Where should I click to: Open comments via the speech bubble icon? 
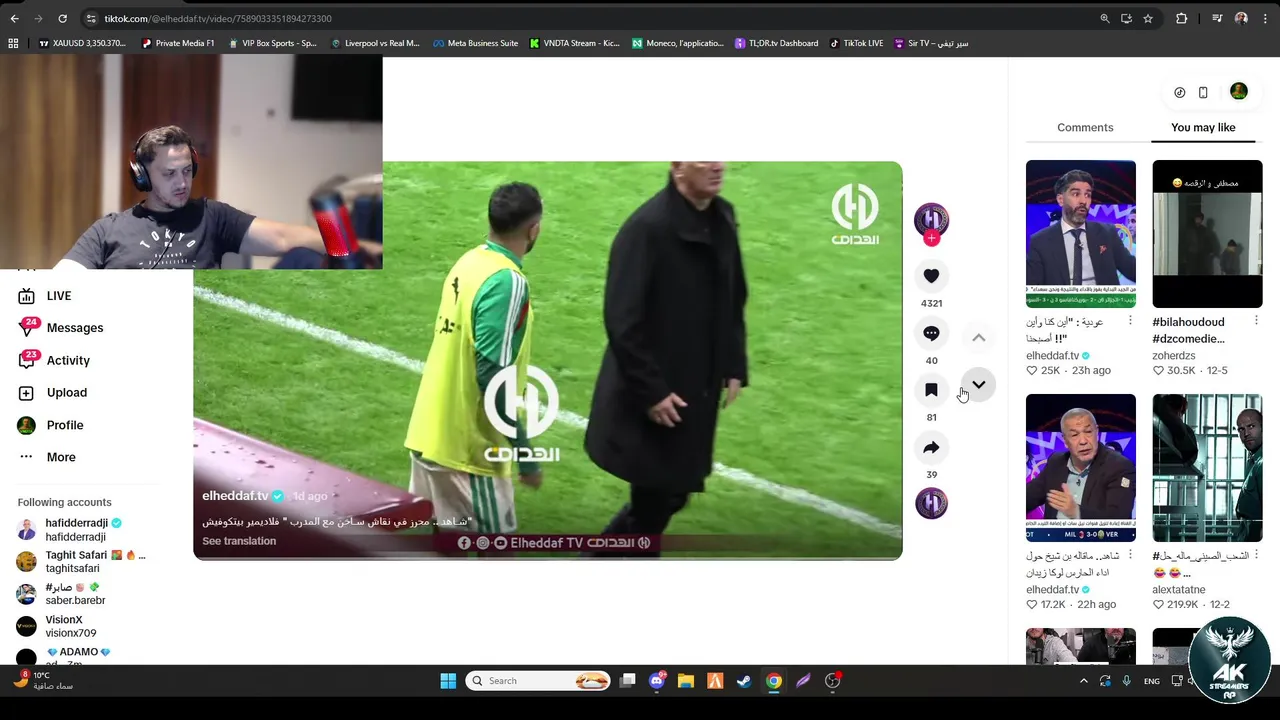pos(931,333)
